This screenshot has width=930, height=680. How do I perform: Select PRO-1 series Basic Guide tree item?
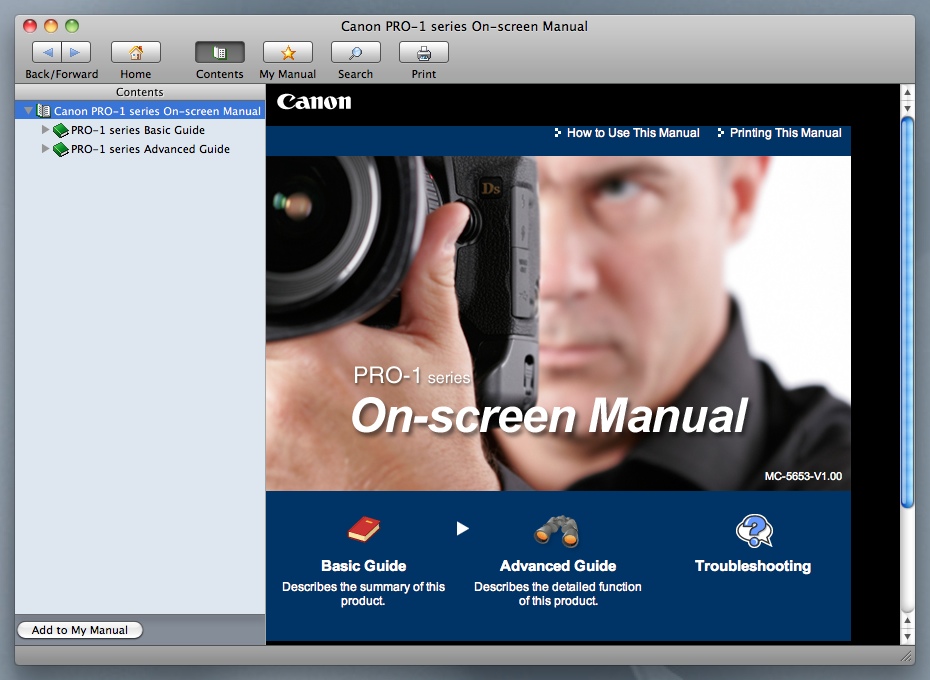tap(137, 130)
